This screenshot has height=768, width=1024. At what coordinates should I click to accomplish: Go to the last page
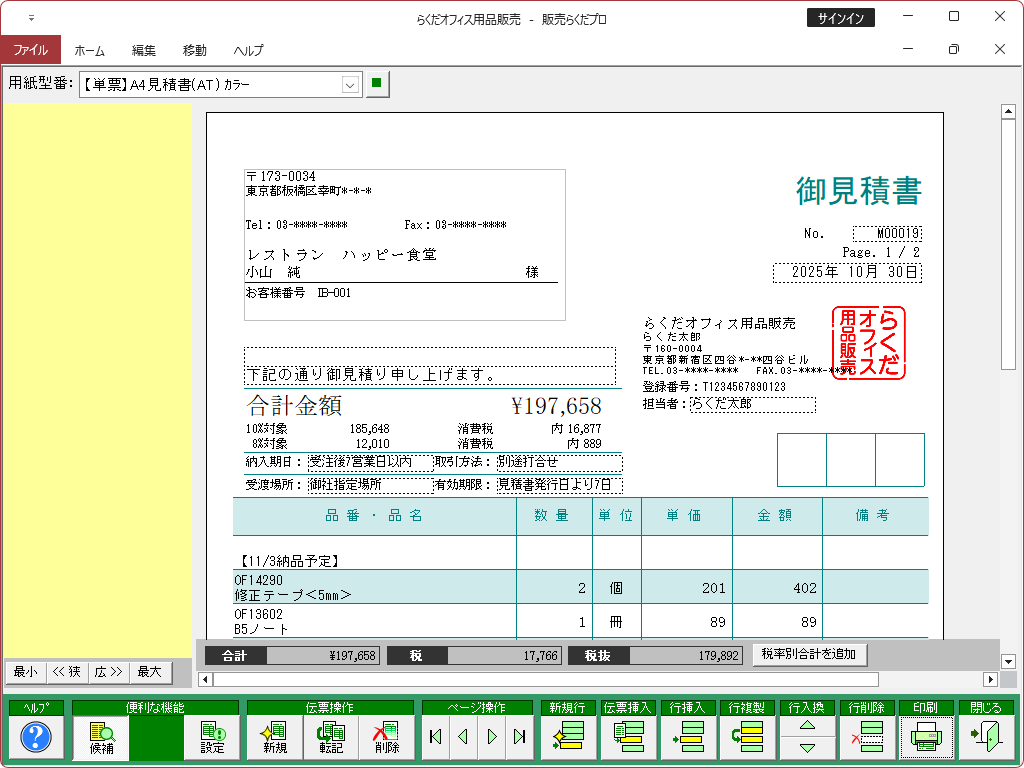coord(519,738)
